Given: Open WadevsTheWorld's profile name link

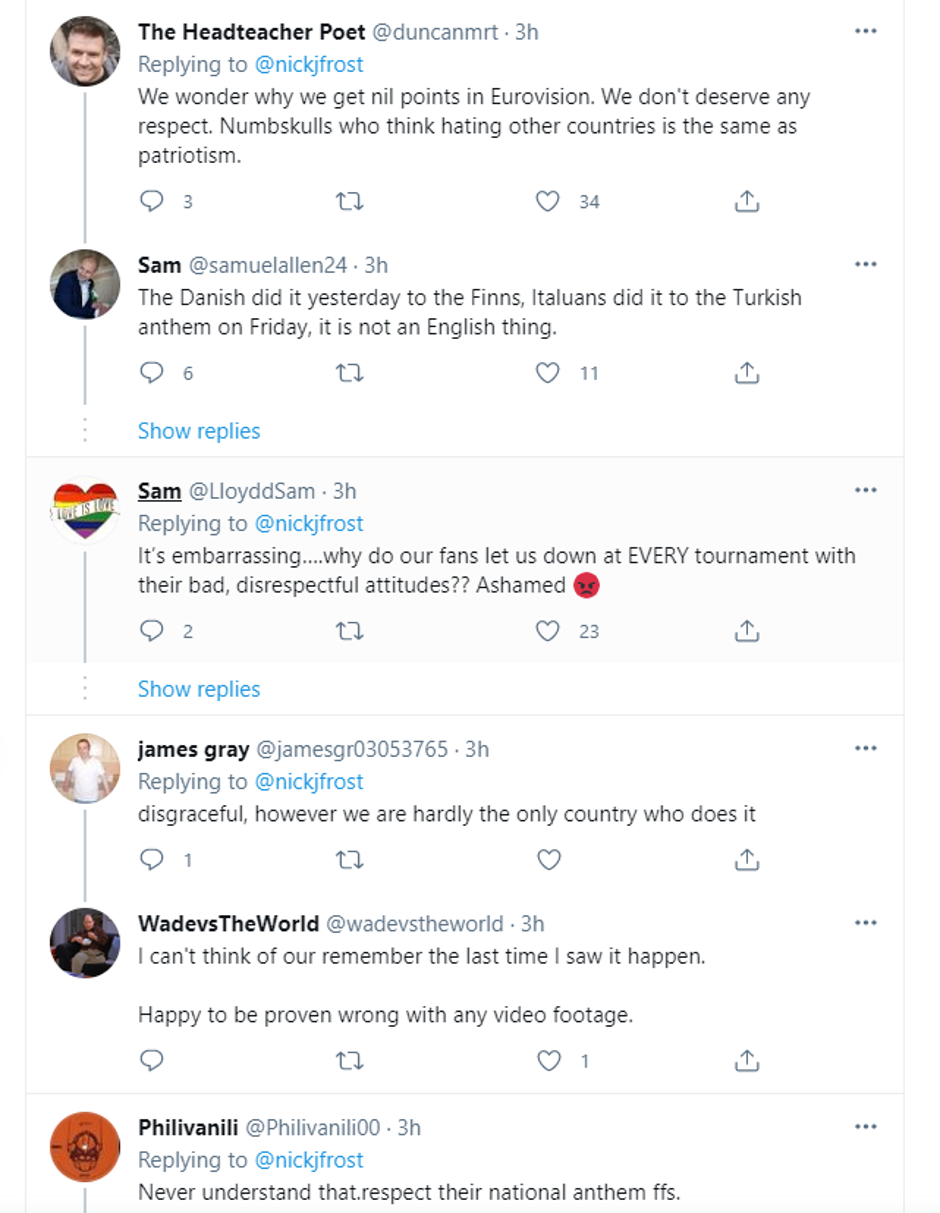Looking at the screenshot, I should point(228,923).
